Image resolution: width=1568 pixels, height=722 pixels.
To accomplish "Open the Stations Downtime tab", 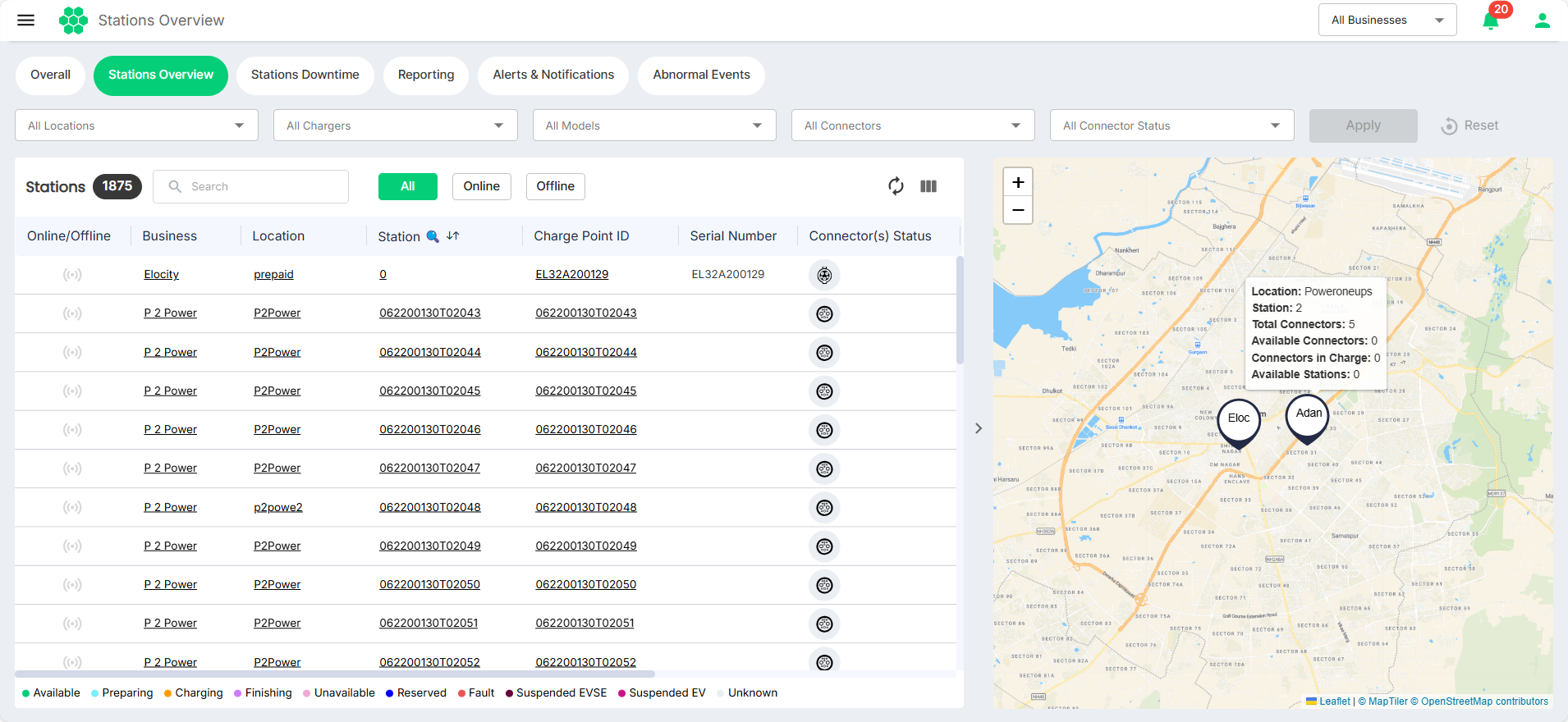I will 305,75.
